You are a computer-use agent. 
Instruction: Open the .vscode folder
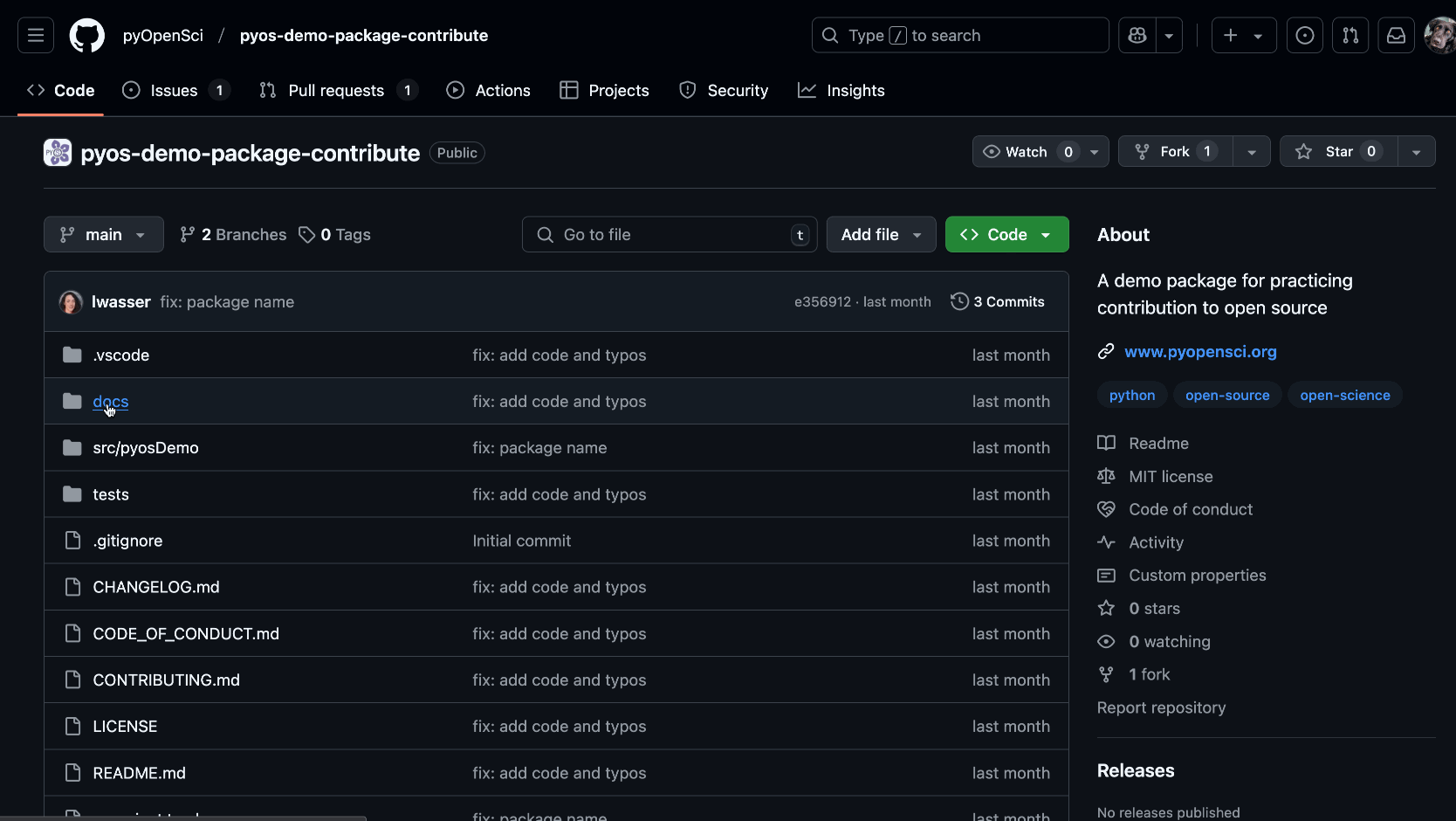[x=121, y=355]
